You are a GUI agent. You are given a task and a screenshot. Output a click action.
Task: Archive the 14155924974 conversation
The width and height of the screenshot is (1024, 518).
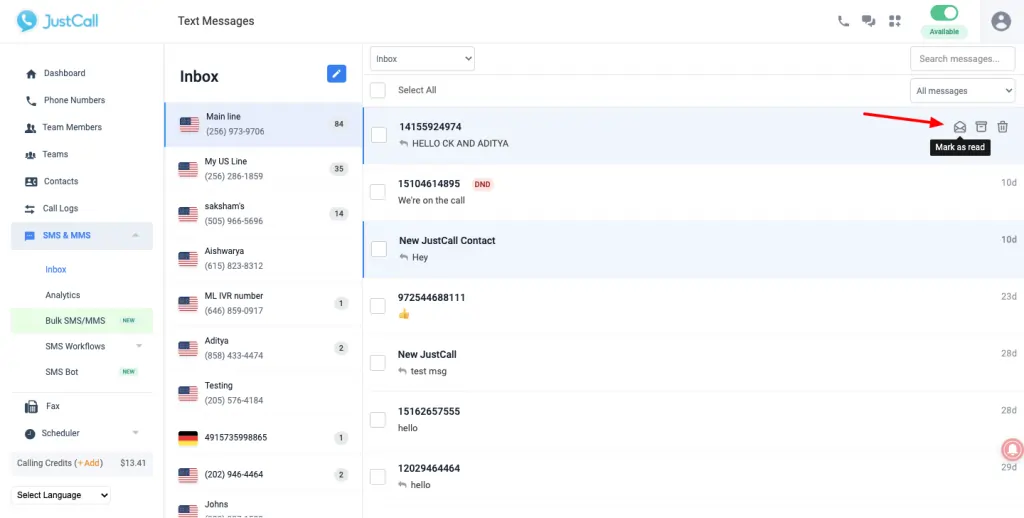pos(981,127)
